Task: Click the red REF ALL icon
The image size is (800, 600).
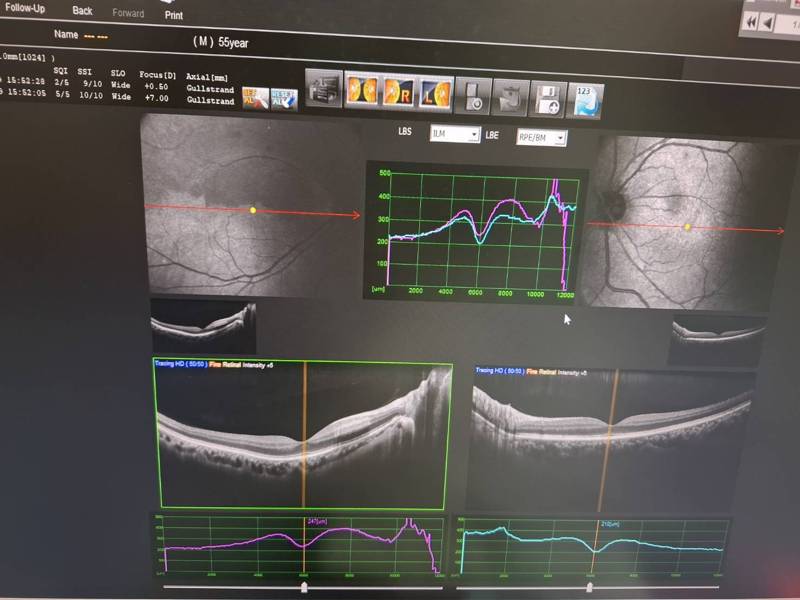Action: (255, 98)
